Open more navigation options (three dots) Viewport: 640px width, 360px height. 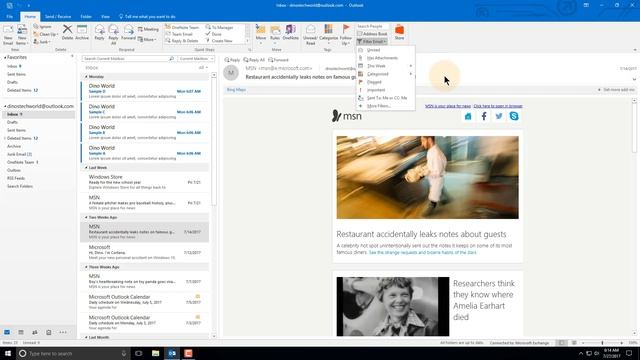click(63, 332)
